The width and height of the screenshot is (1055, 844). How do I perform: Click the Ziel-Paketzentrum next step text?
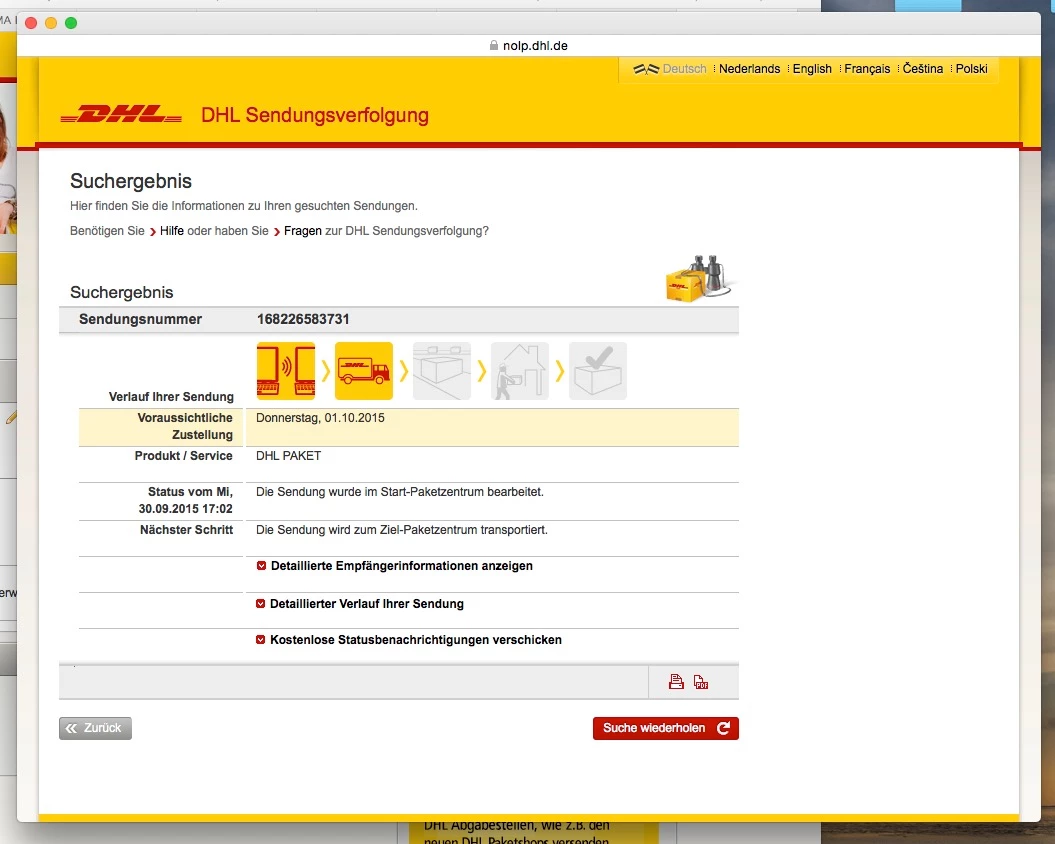pyautogui.click(x=402, y=530)
